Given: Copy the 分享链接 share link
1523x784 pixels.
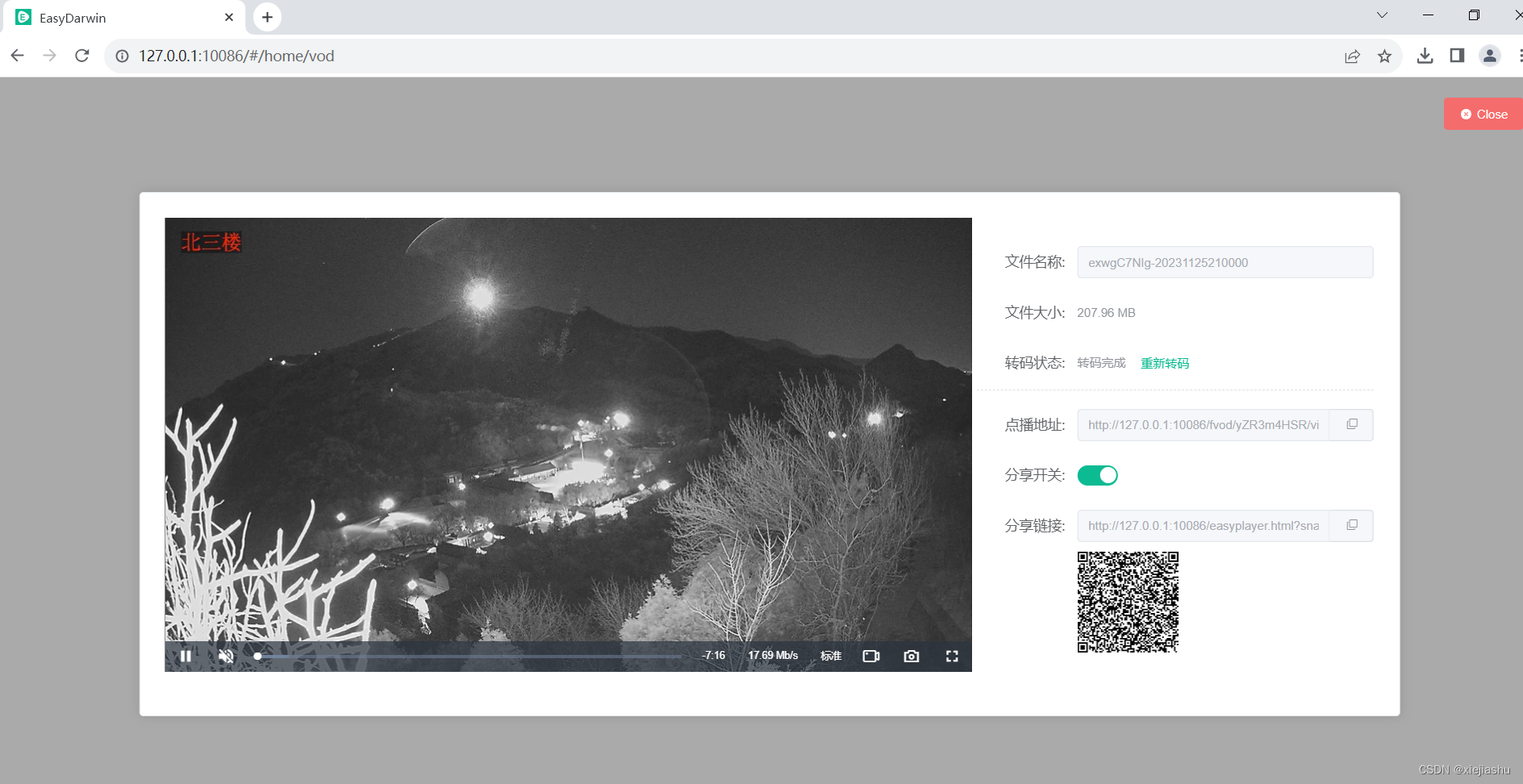Looking at the screenshot, I should click(x=1351, y=525).
